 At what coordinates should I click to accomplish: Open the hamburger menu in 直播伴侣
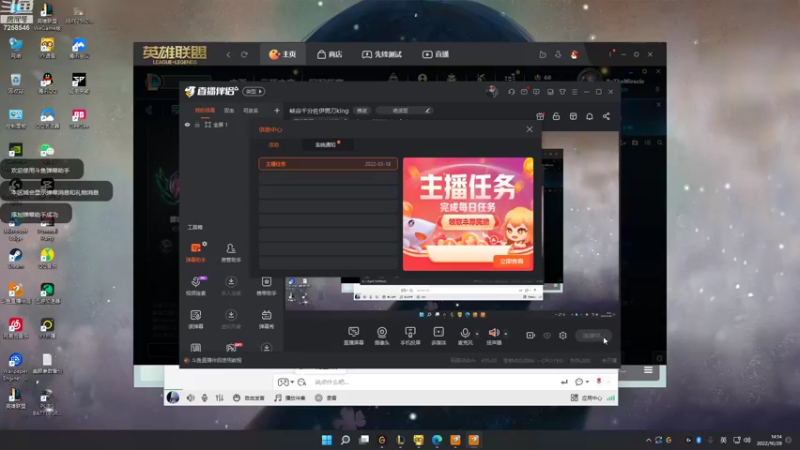pos(574,92)
